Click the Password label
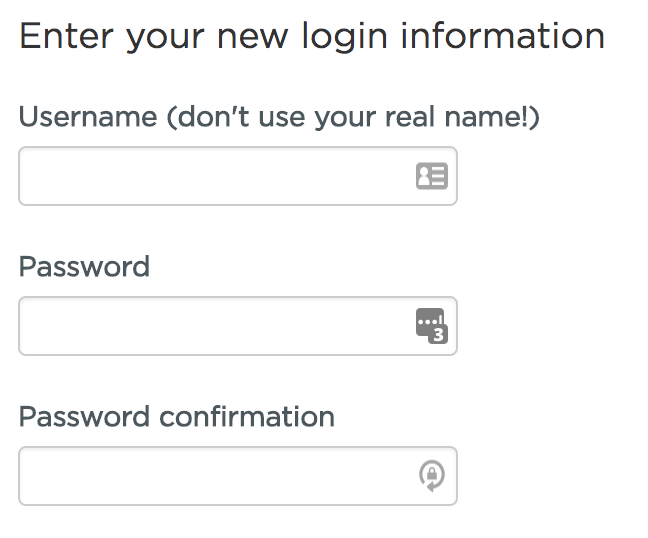Screen dimensions: 648x538 (84, 267)
